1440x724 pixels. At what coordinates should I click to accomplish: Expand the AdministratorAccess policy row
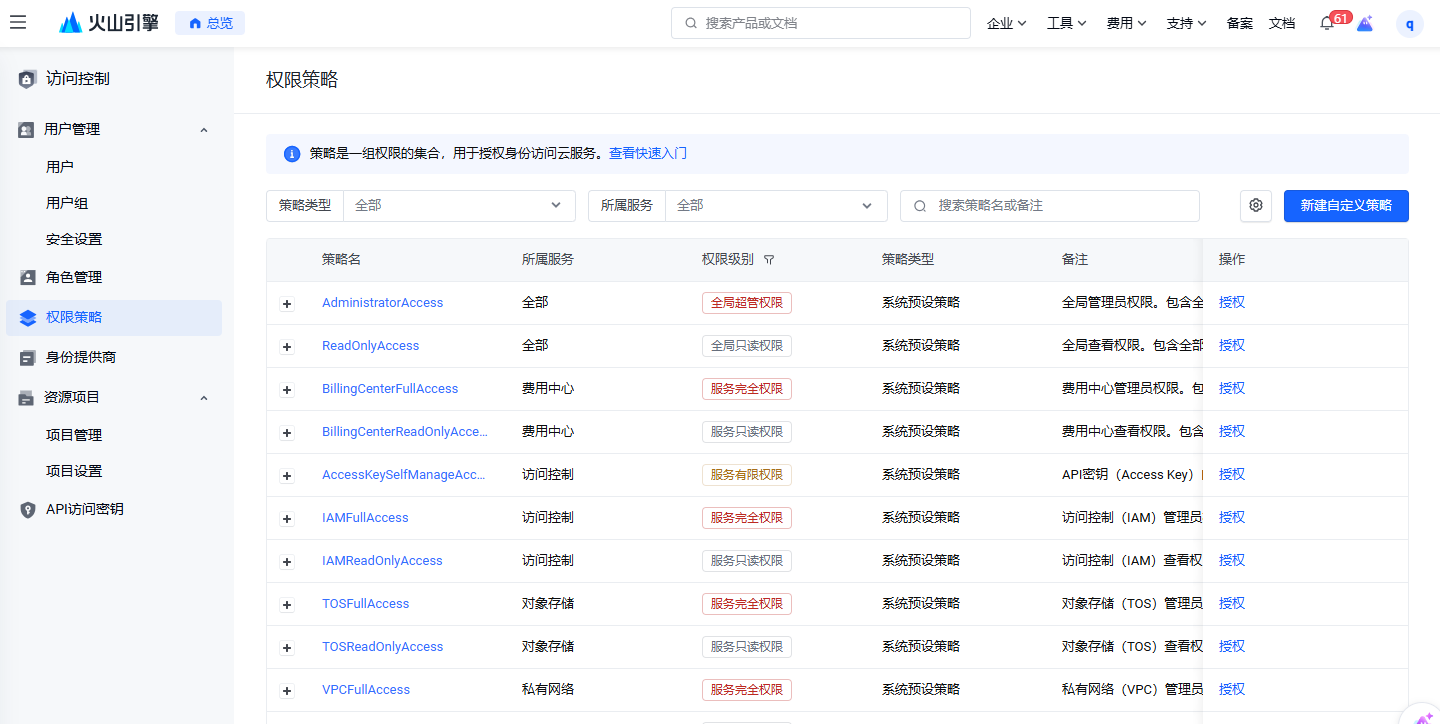pyautogui.click(x=287, y=304)
